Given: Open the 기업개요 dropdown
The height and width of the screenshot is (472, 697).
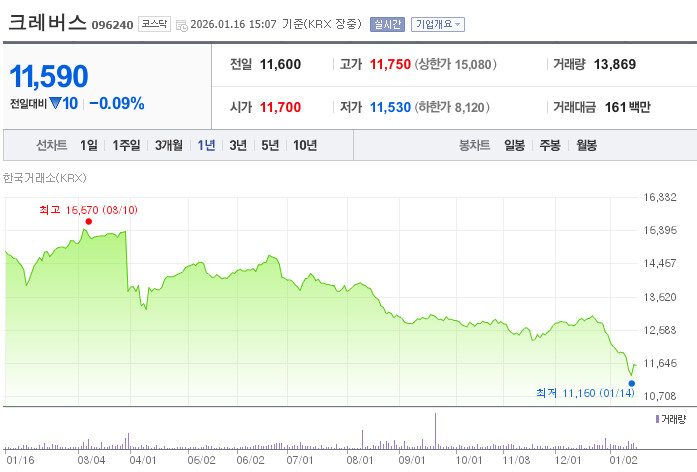Looking at the screenshot, I should pyautogui.click(x=438, y=24).
